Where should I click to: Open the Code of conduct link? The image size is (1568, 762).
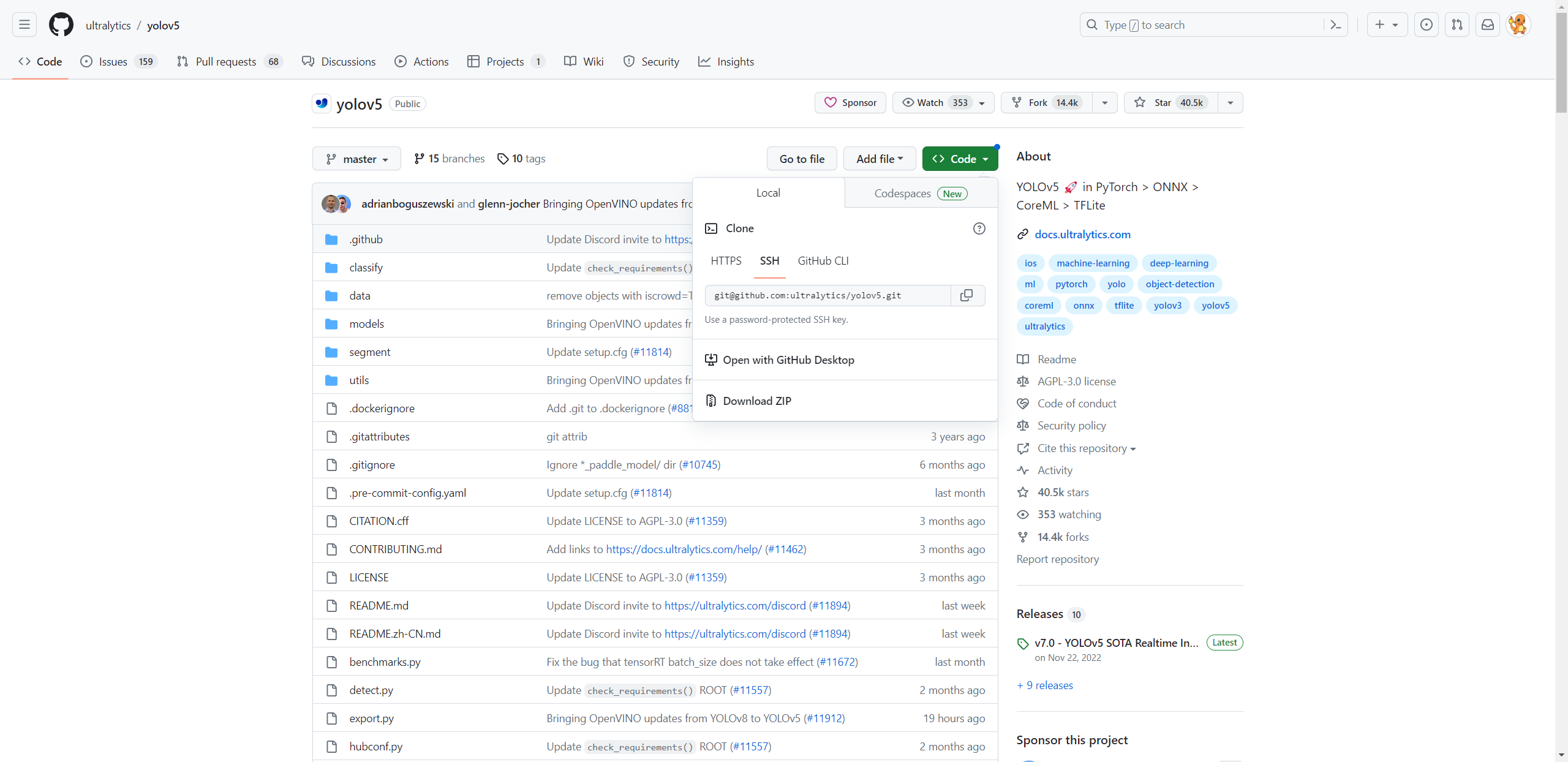(x=1076, y=404)
